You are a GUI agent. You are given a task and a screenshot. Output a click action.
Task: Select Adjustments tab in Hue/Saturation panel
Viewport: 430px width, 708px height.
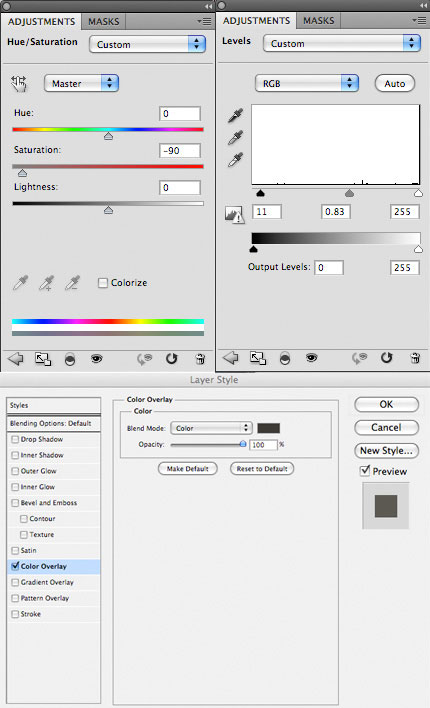pyautogui.click(x=42, y=22)
